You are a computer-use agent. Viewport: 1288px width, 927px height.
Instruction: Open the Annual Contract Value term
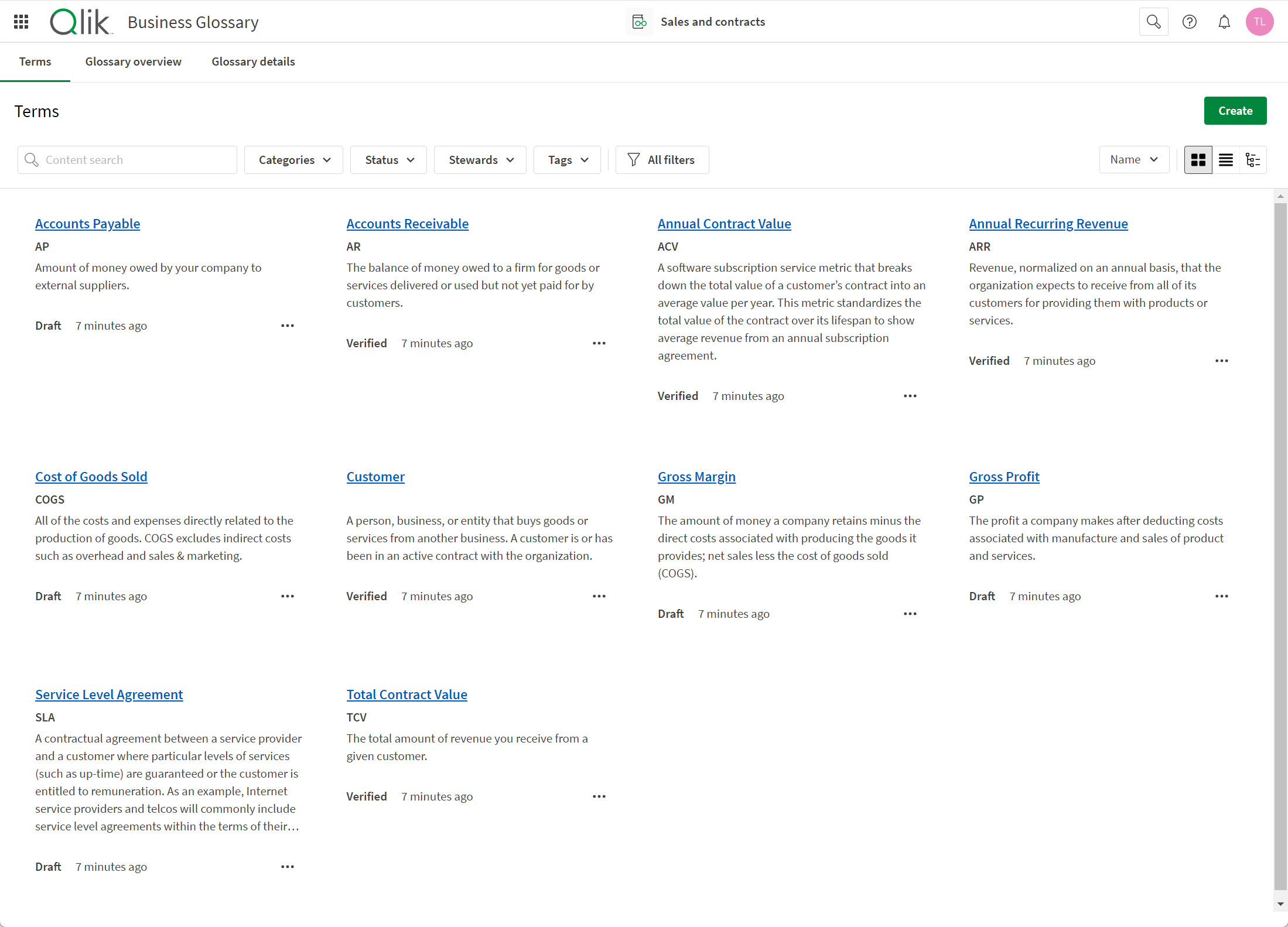(725, 223)
